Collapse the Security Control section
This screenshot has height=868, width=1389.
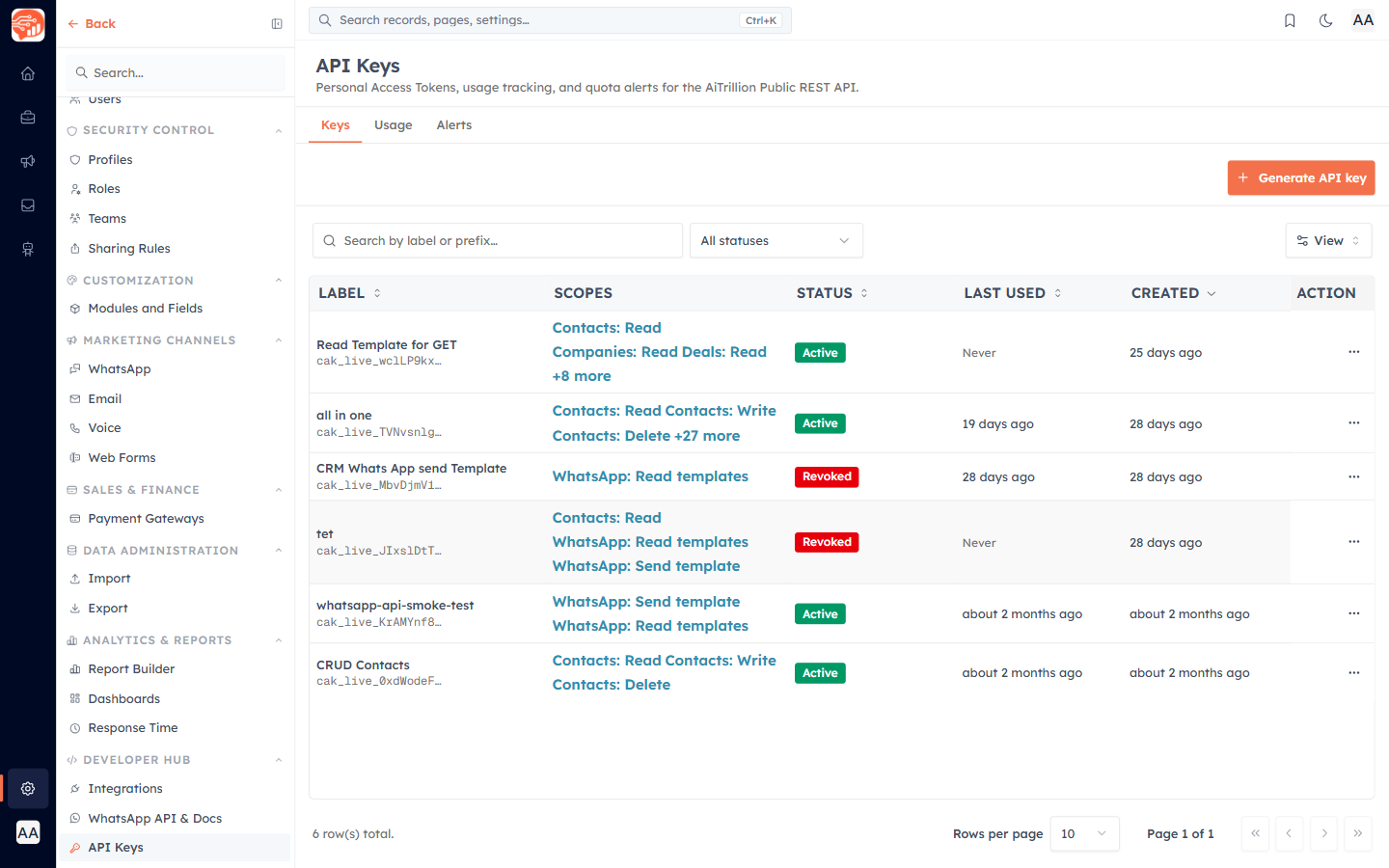[279, 130]
